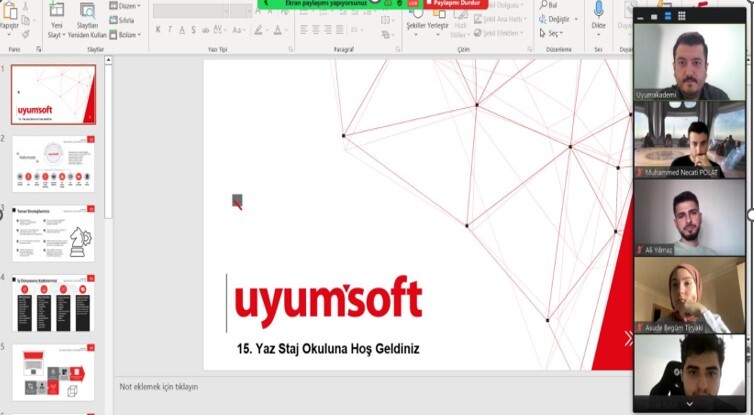This screenshot has width=754, height=415.
Task: Click the Copy icon in Pano group
Action: click(25, 20)
